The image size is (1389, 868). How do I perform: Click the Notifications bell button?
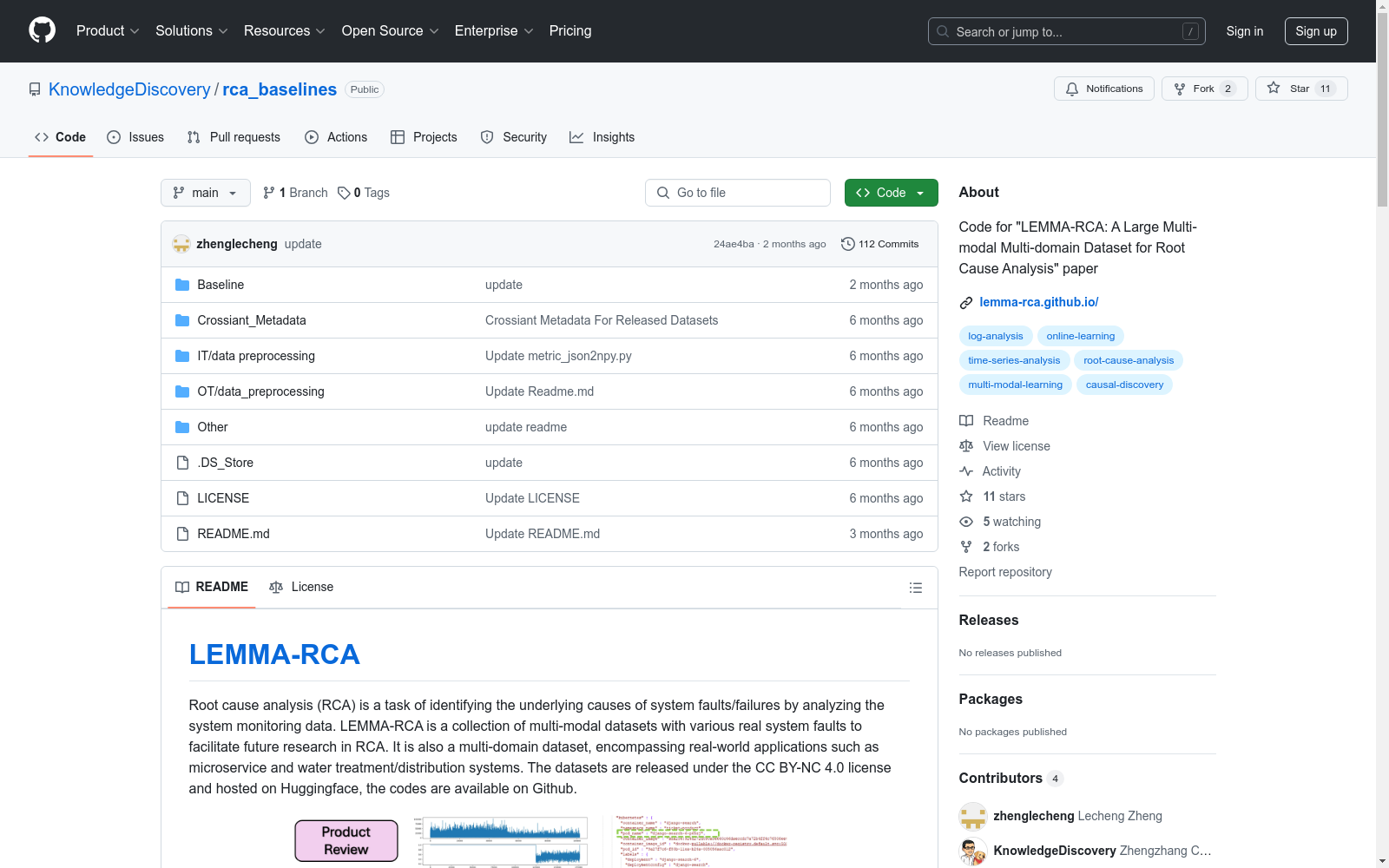point(1104,89)
